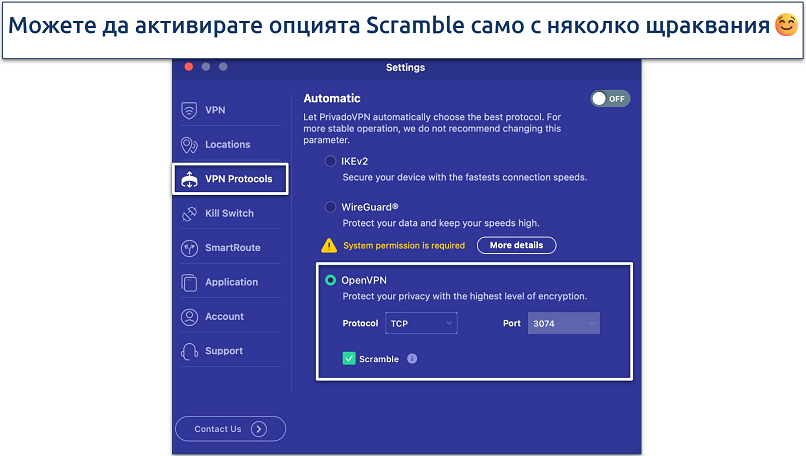Select the OpenVPN radio button

pyautogui.click(x=330, y=281)
